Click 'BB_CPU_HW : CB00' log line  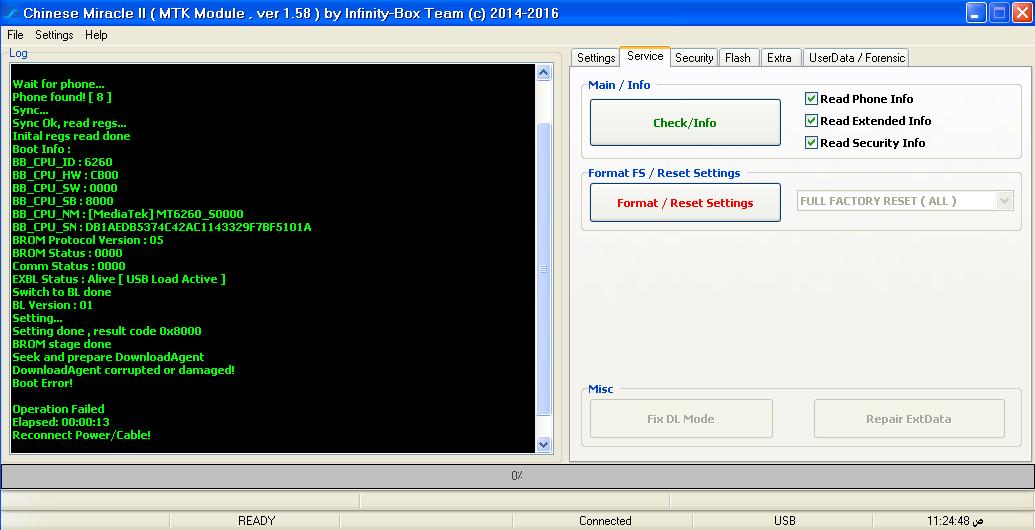65,175
